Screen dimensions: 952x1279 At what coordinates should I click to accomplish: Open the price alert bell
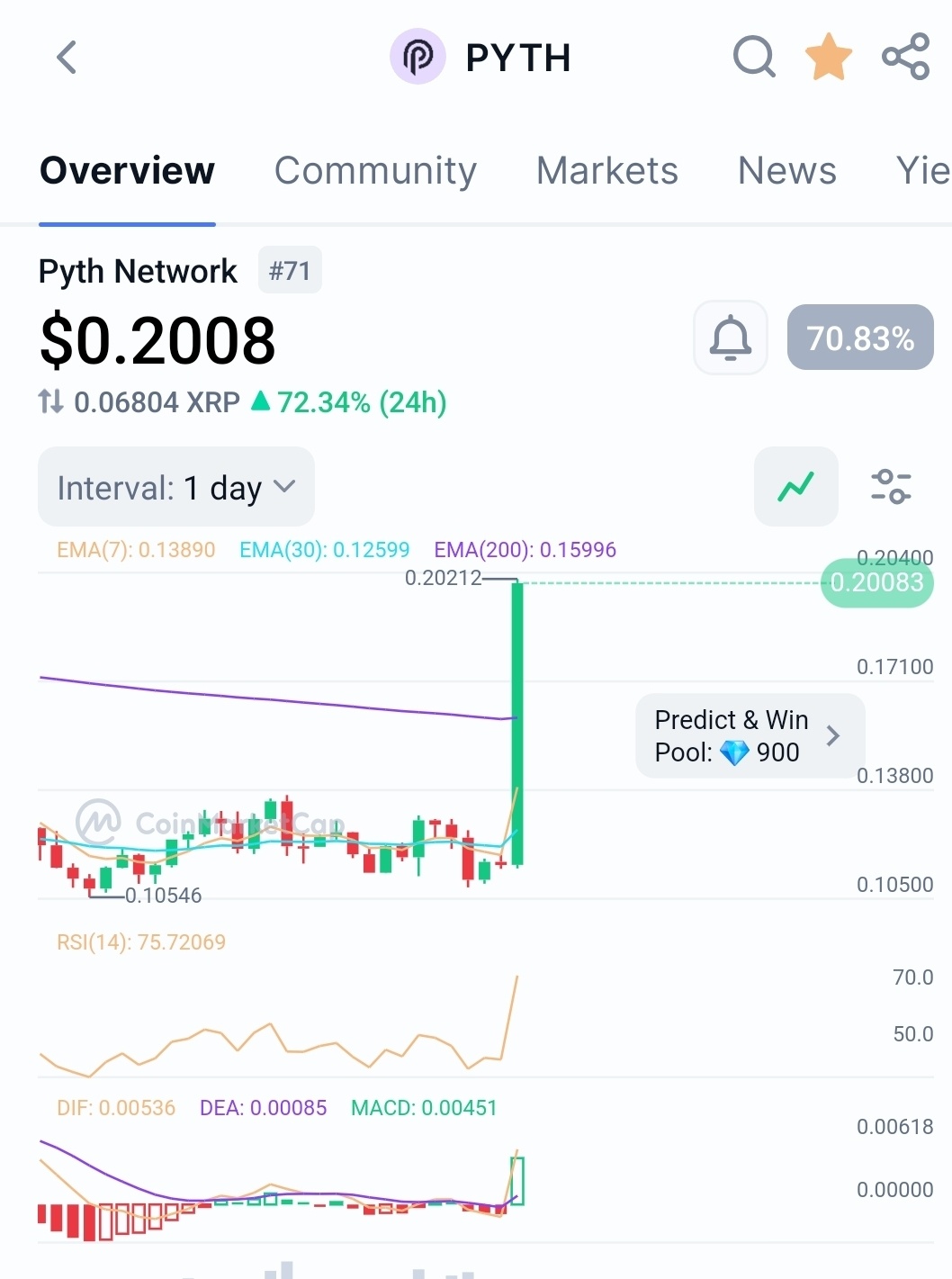pyautogui.click(x=731, y=338)
